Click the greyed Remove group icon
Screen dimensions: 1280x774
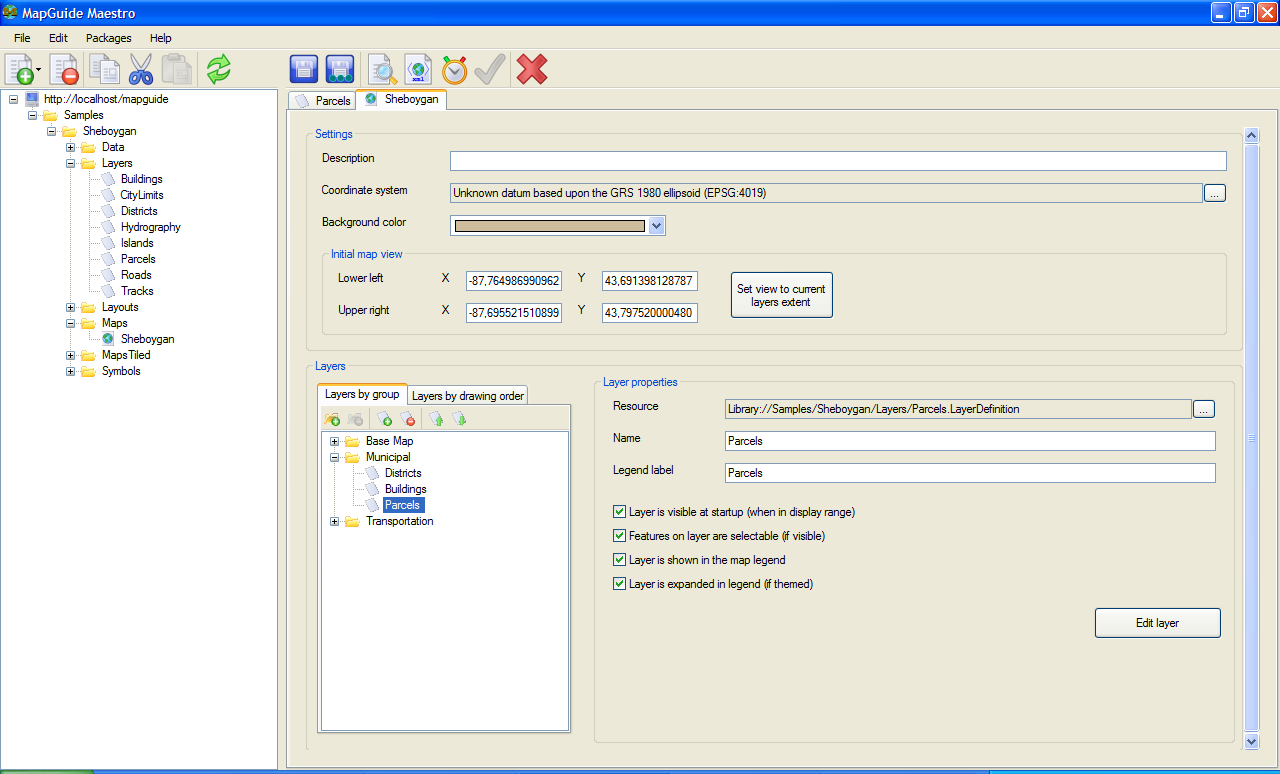tap(355, 419)
